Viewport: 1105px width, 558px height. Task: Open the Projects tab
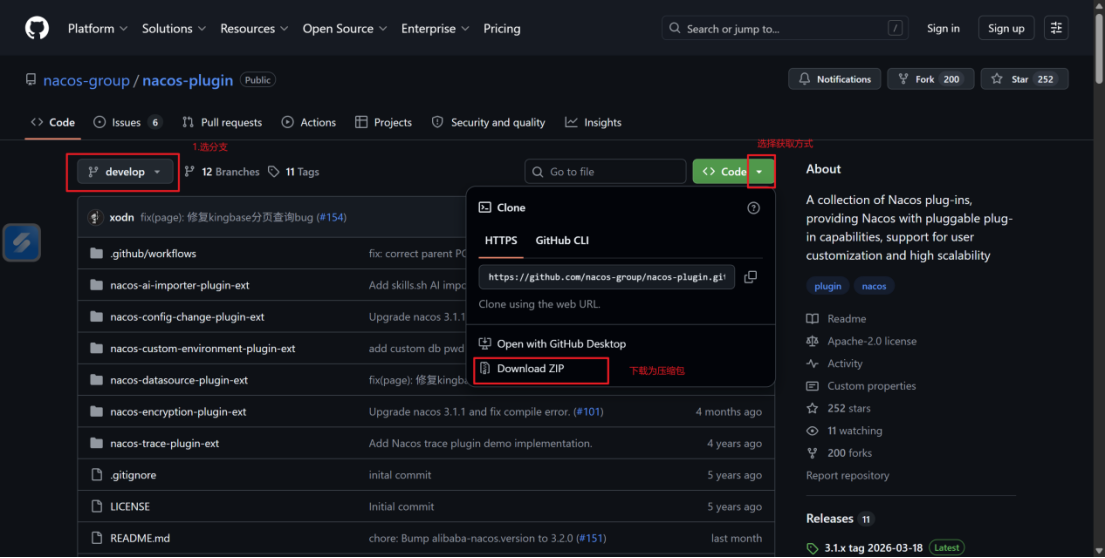(383, 123)
